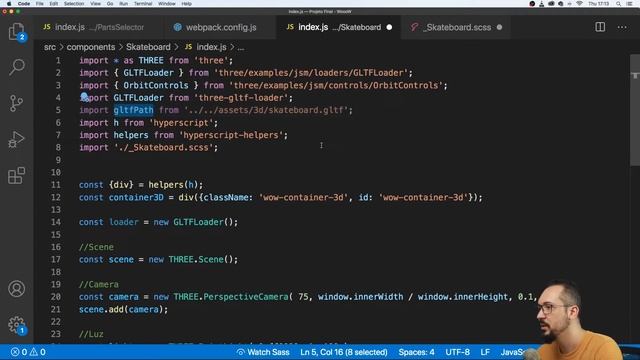Show errors and warnings in status bar
The width and height of the screenshot is (640, 360).
[29, 352]
